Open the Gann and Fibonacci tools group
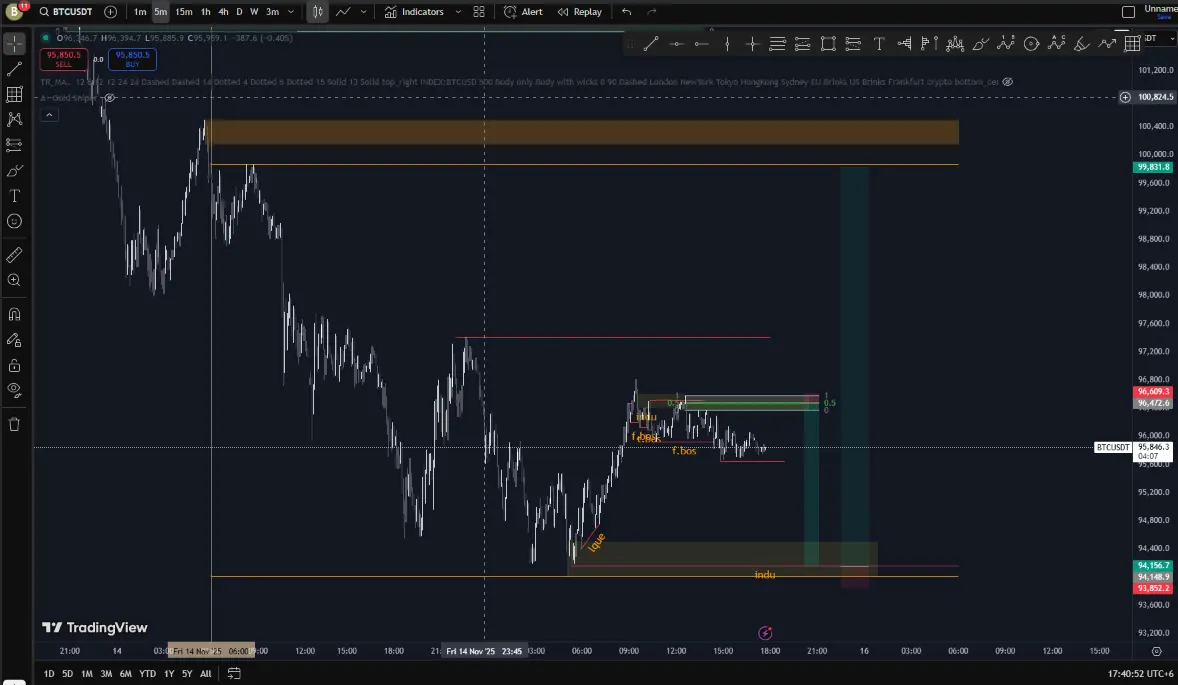The height and width of the screenshot is (685, 1178). point(14,94)
